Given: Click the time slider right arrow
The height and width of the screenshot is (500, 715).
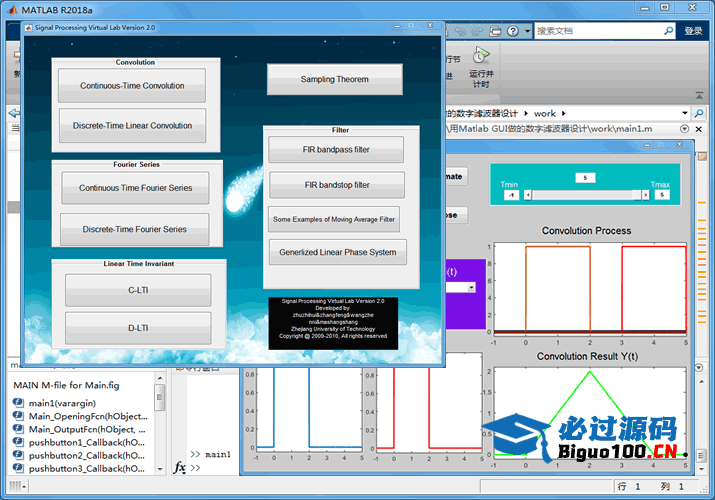Looking at the screenshot, I should [x=645, y=195].
